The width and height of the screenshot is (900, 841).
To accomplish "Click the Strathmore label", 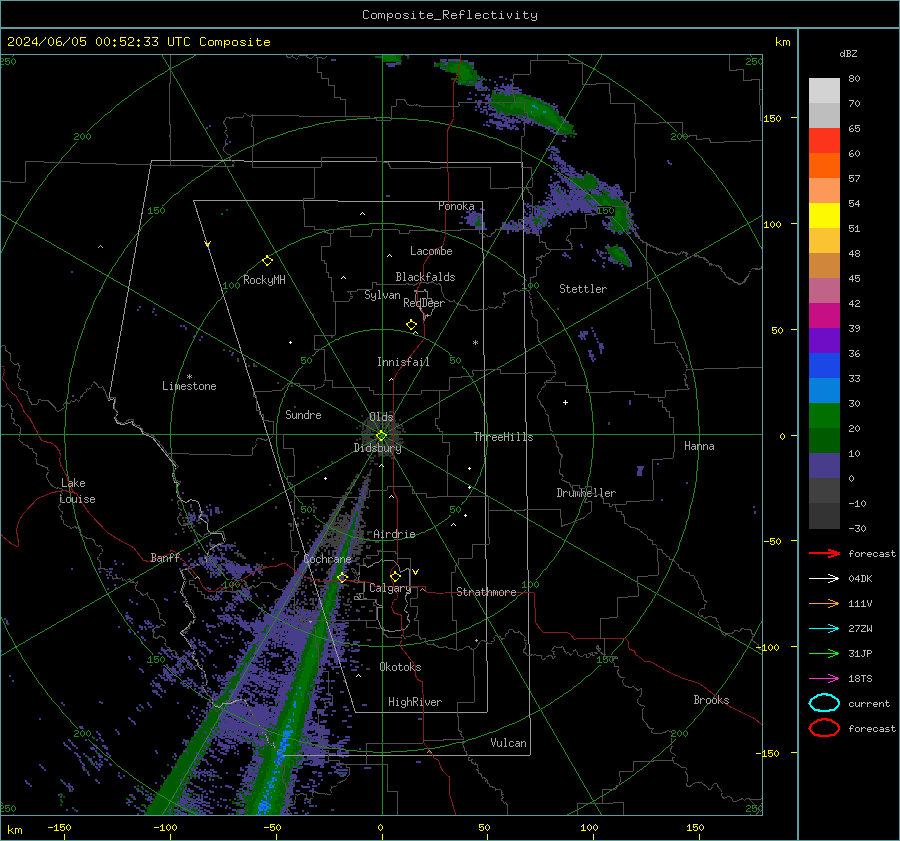I will click(x=486, y=592).
